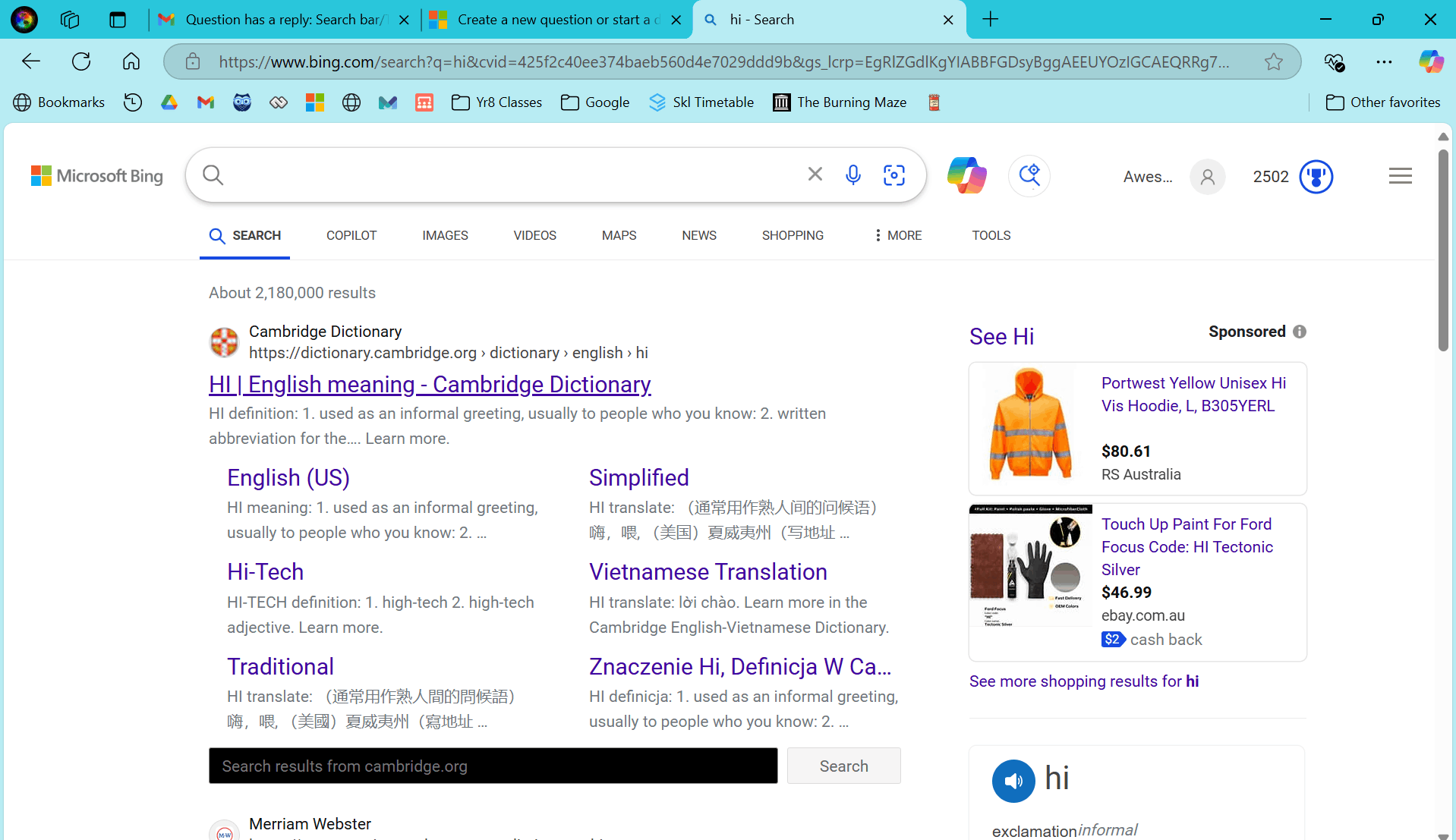Click Search button for cambridge.org results
This screenshot has width=1456, height=840.
pyautogui.click(x=844, y=766)
